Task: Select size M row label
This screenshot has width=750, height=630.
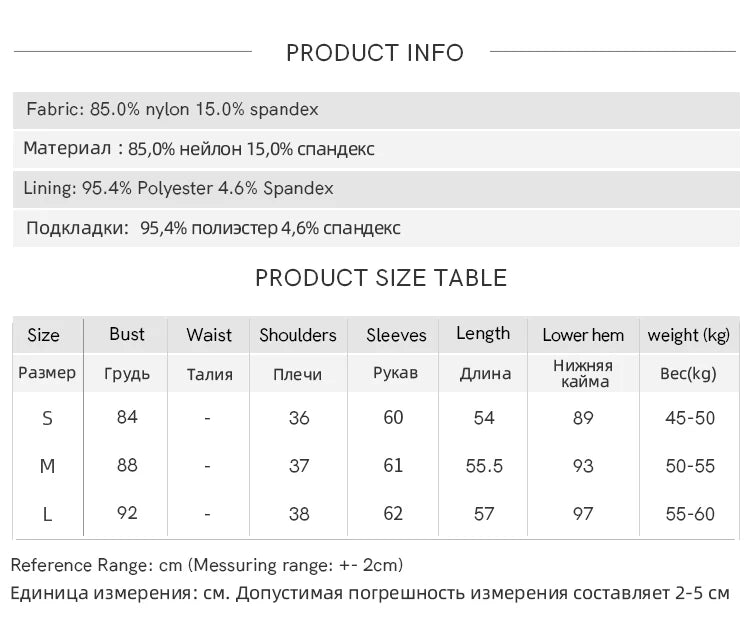Action: click(47, 466)
